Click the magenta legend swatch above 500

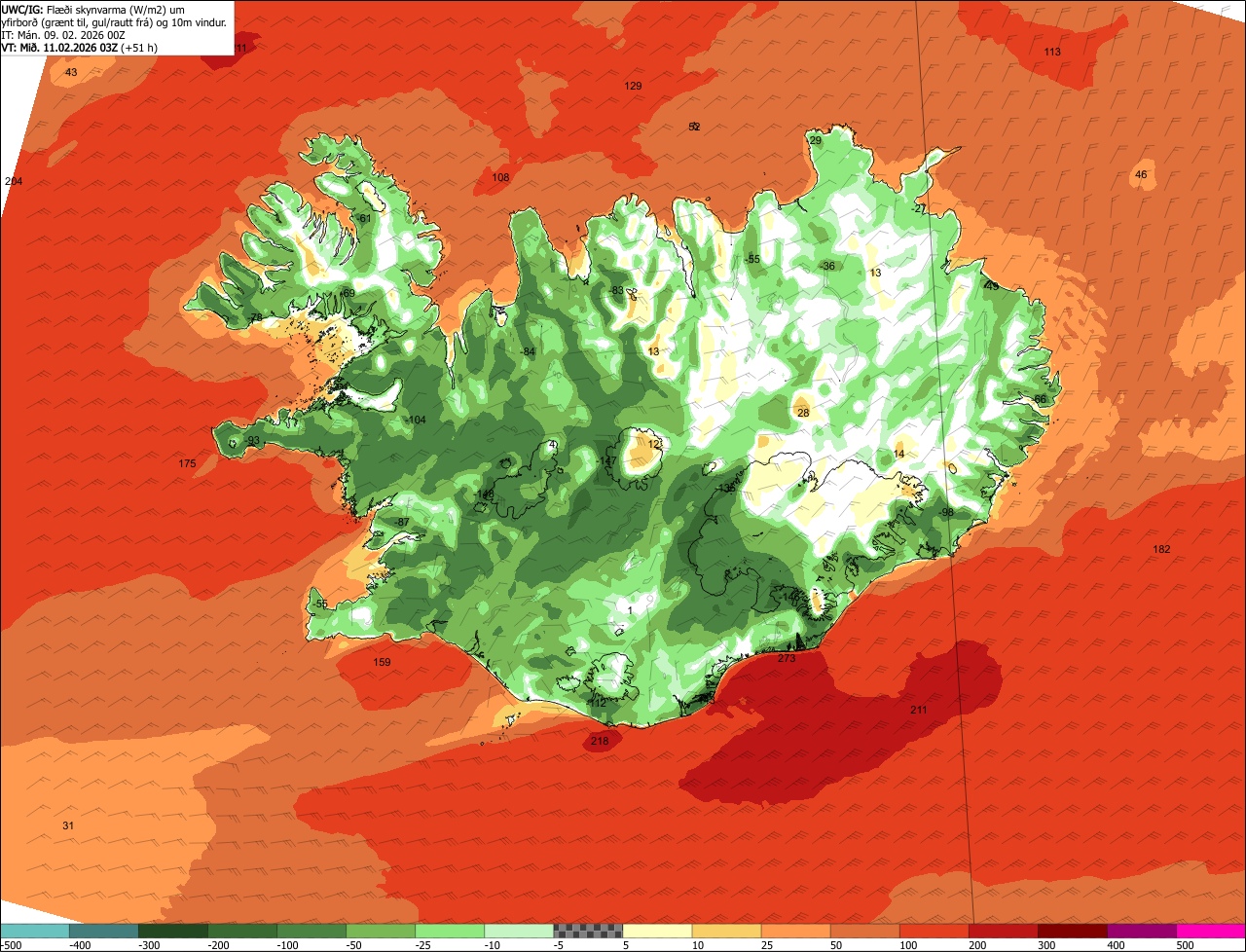(1211, 931)
